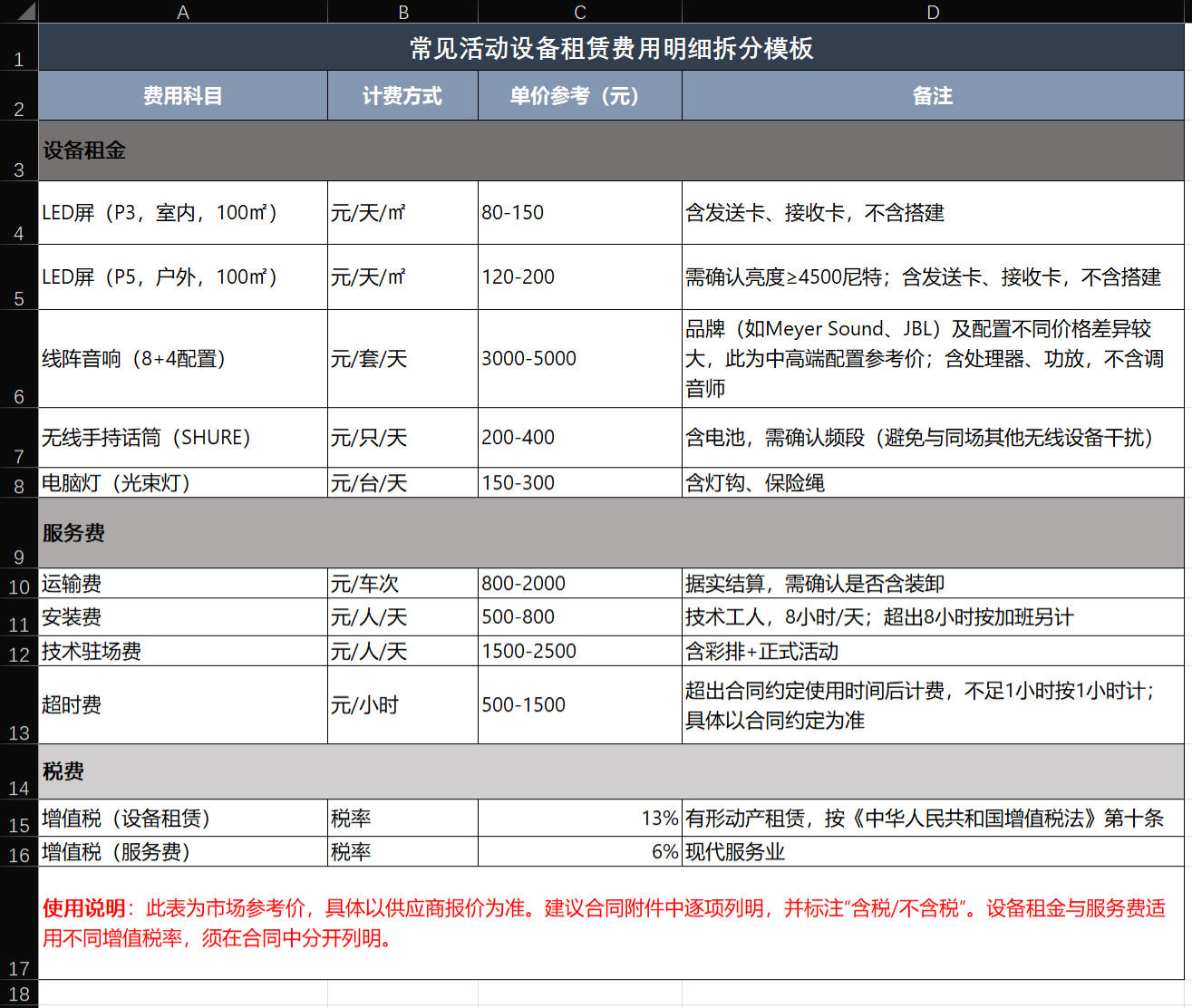Viewport: 1192px width, 1008px height.
Task: Select row 1 header
Action: click(x=19, y=47)
